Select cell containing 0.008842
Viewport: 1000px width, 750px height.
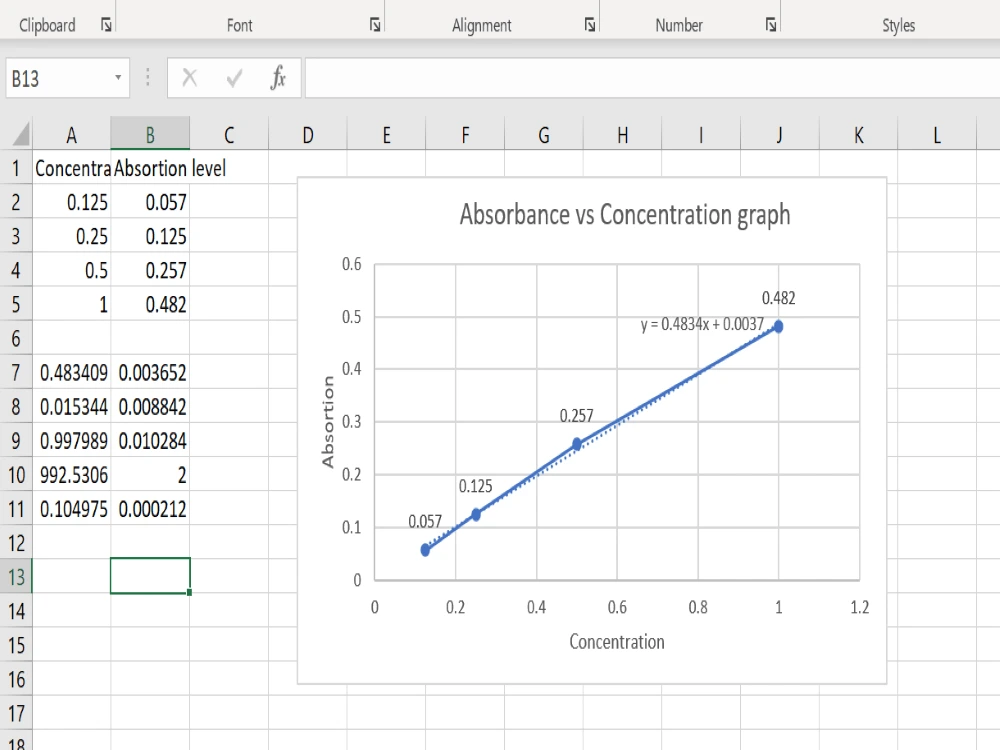point(150,406)
